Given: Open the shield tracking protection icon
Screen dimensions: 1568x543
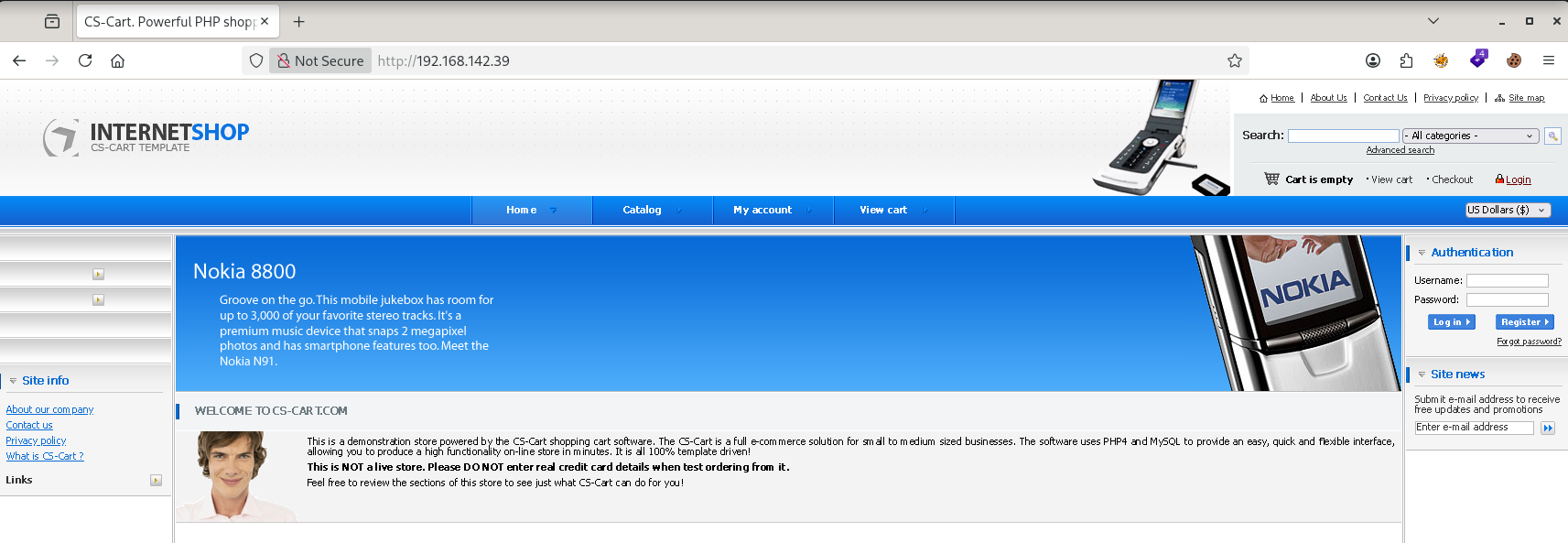Looking at the screenshot, I should [x=256, y=60].
